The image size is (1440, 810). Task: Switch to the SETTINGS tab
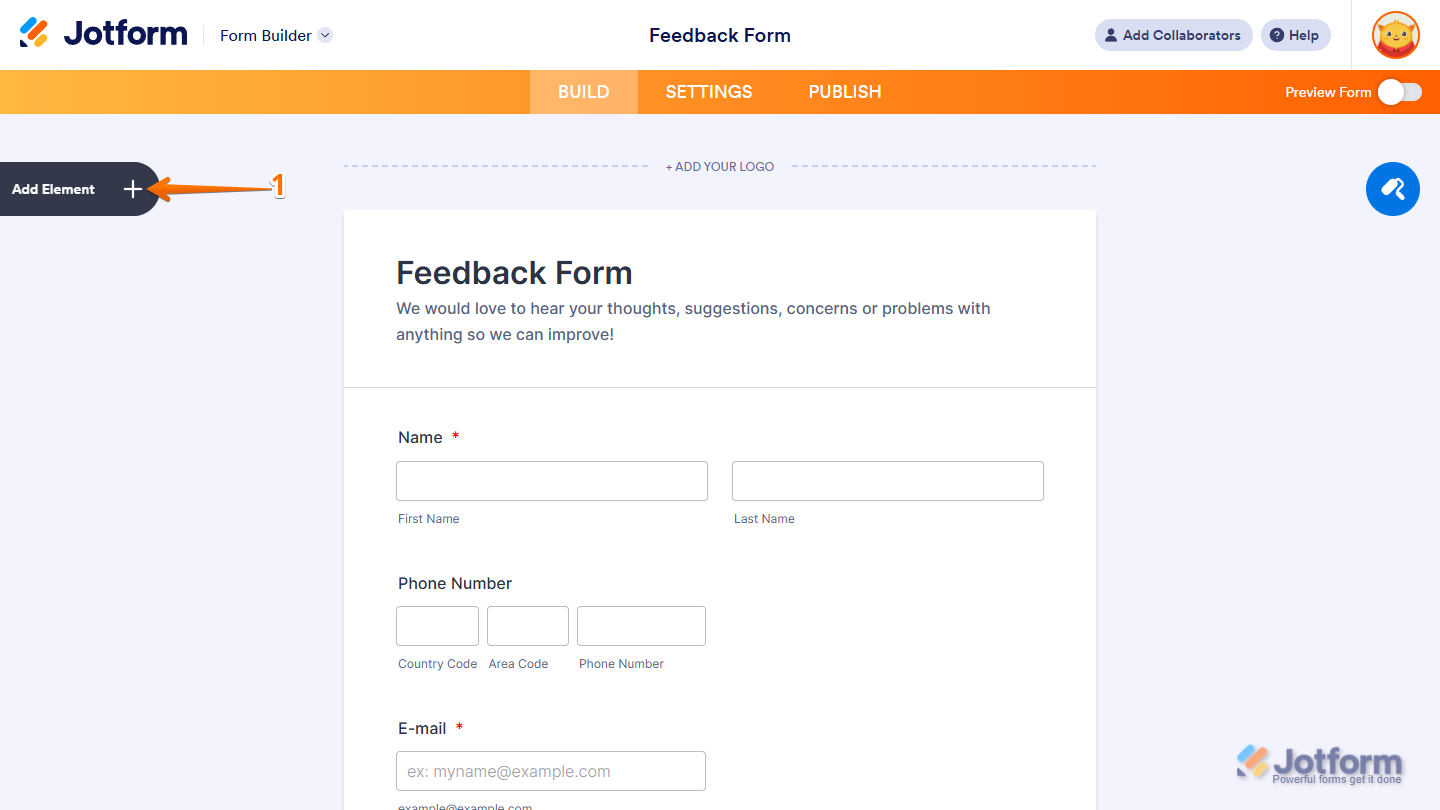[x=708, y=92]
